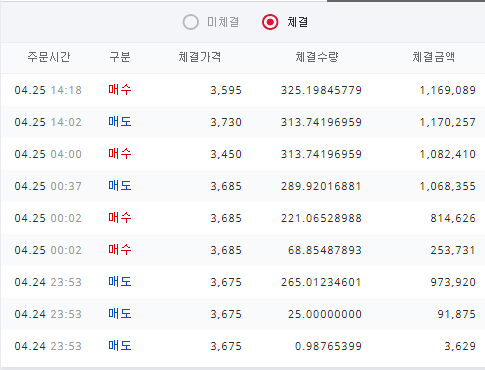Select the 04.25 14:02 order time cell
485x370 pixels.
[48, 122]
